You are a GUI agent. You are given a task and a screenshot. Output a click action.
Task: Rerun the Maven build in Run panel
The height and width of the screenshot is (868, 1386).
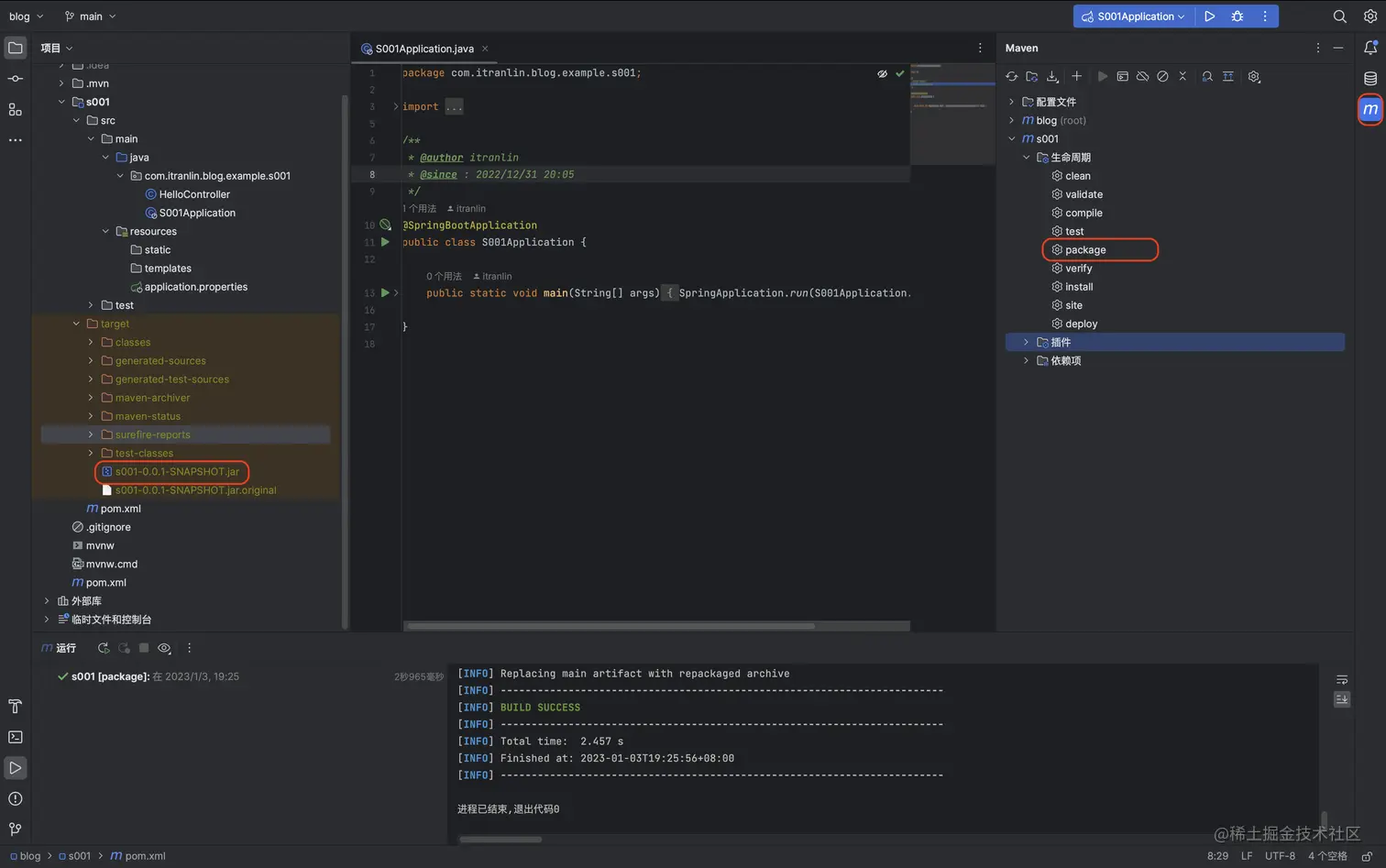tap(104, 648)
